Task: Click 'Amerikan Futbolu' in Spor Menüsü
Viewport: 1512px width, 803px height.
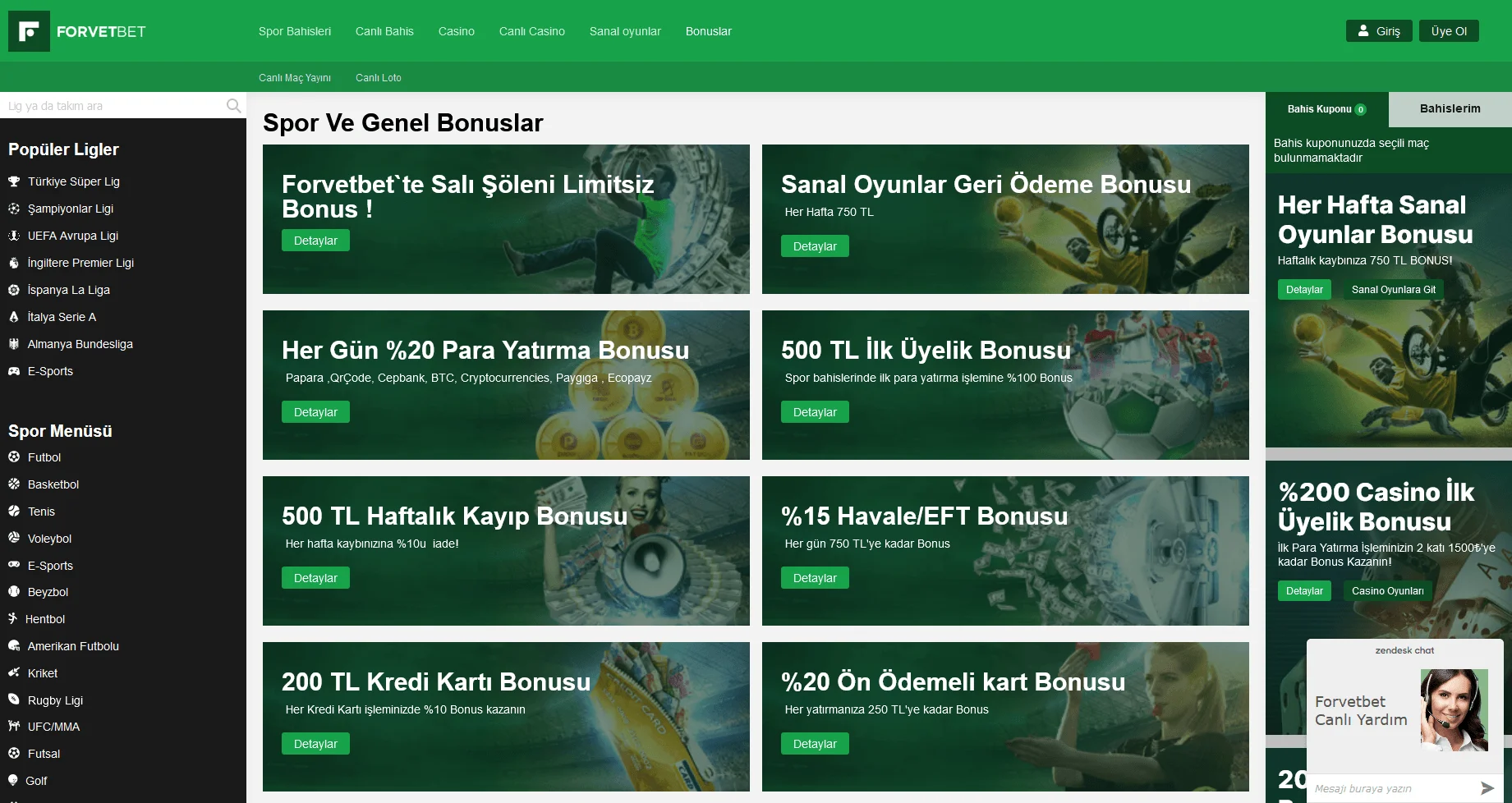Action: click(73, 646)
